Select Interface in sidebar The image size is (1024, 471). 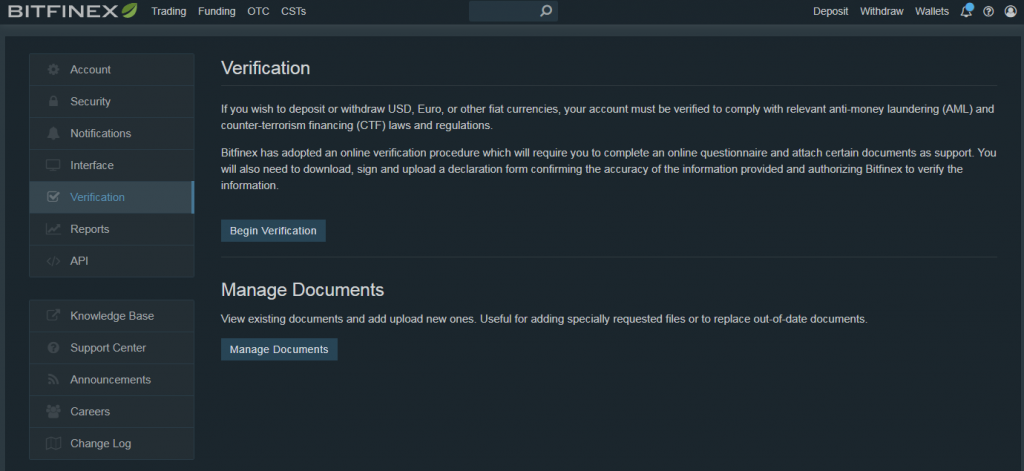[112, 165]
